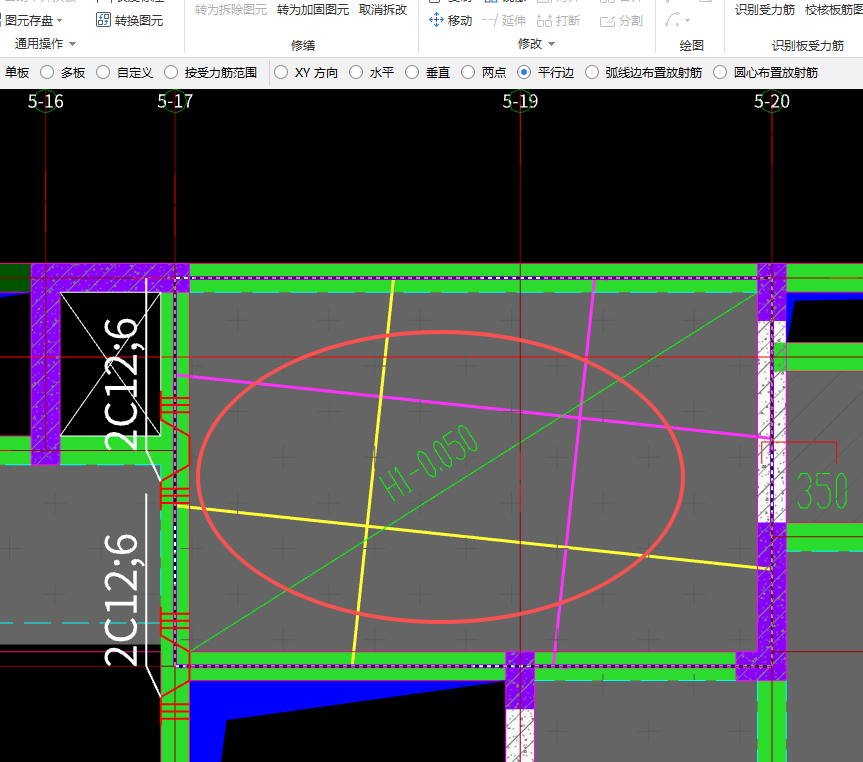Open the 图元存盘 dropdown arrow
Image resolution: width=863 pixels, height=762 pixels.
[x=60, y=21]
